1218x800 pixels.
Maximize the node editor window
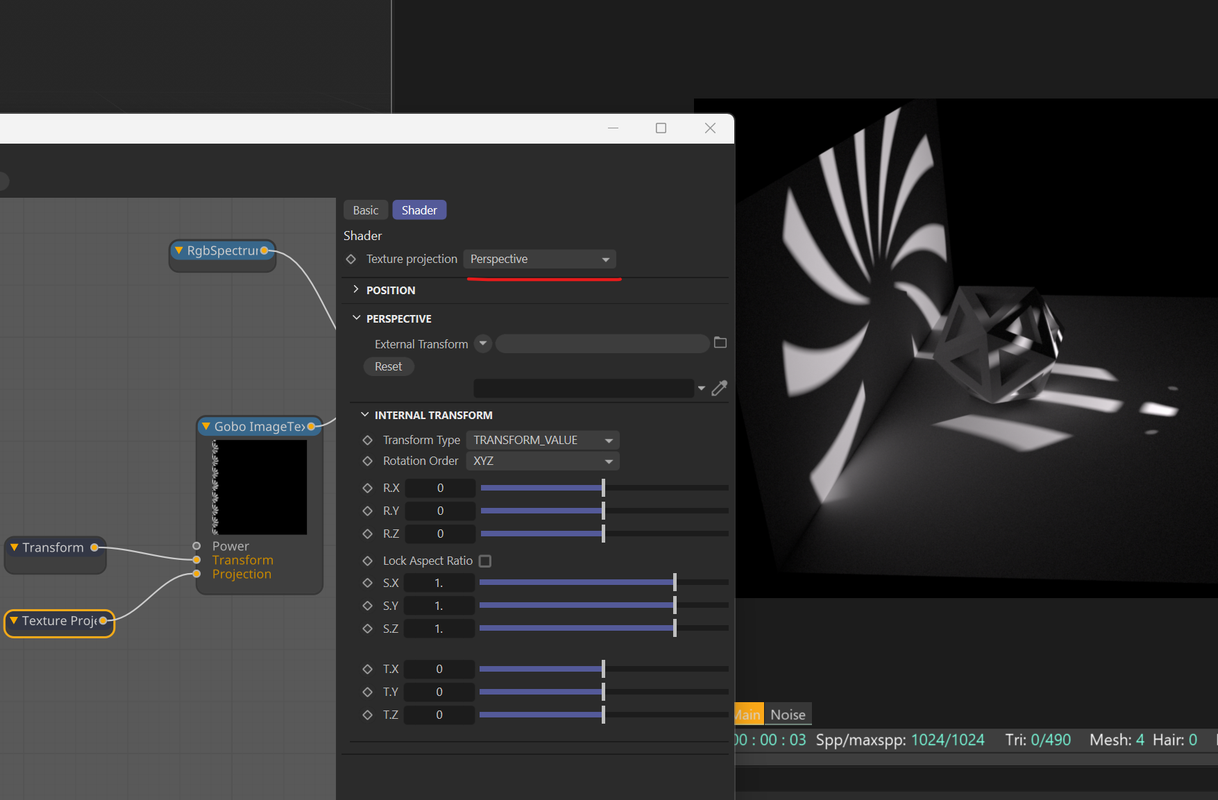(661, 128)
